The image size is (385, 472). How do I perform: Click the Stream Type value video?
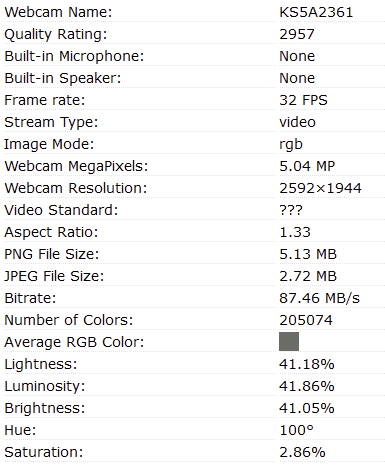click(297, 122)
